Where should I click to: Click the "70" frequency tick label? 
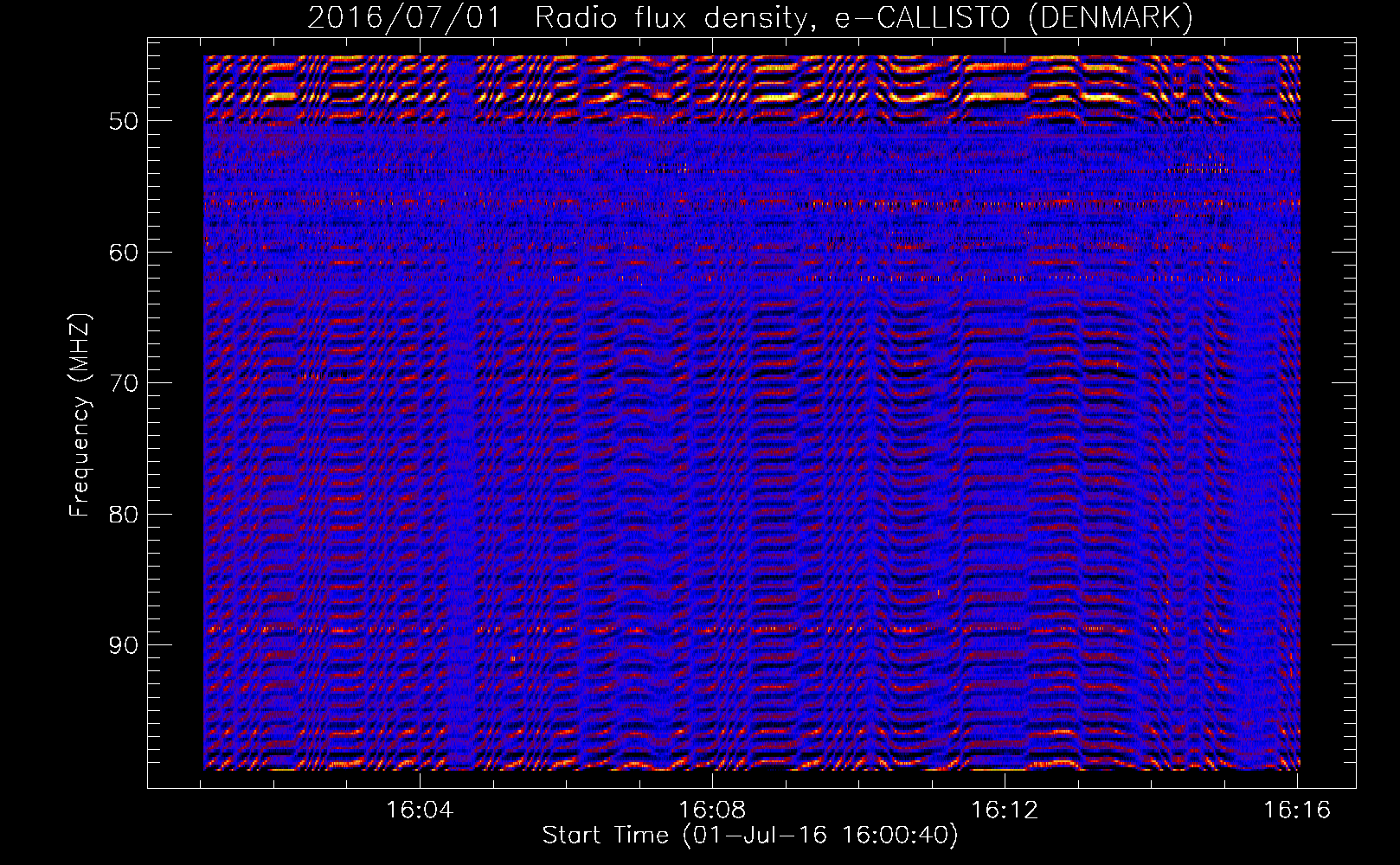coord(124,383)
